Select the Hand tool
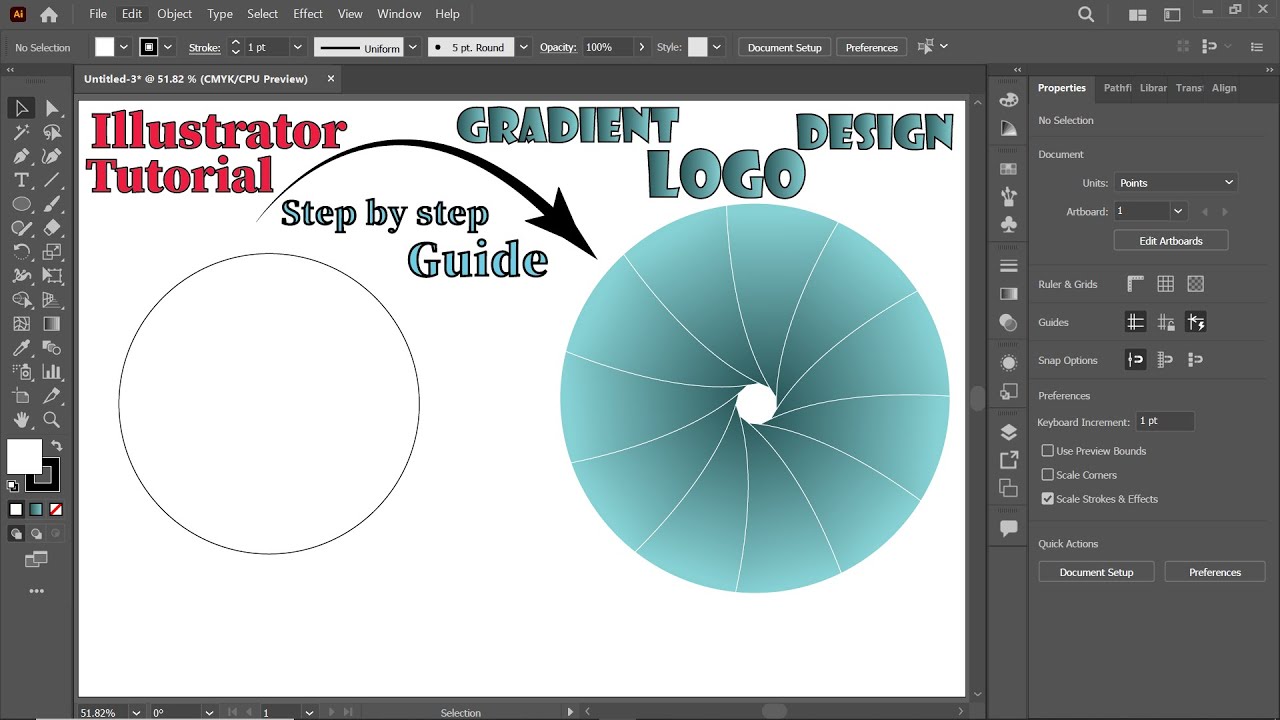This screenshot has height=720, width=1280. tap(21, 420)
